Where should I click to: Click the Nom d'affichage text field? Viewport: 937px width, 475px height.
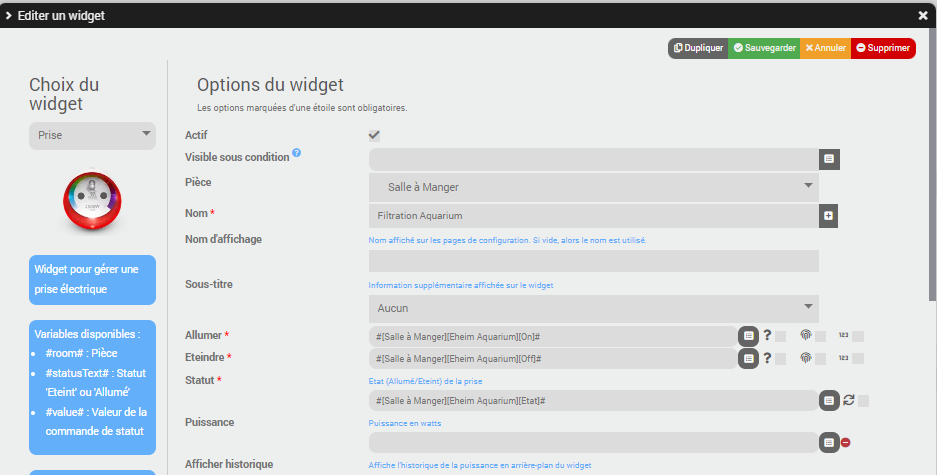pyautogui.click(x=594, y=261)
